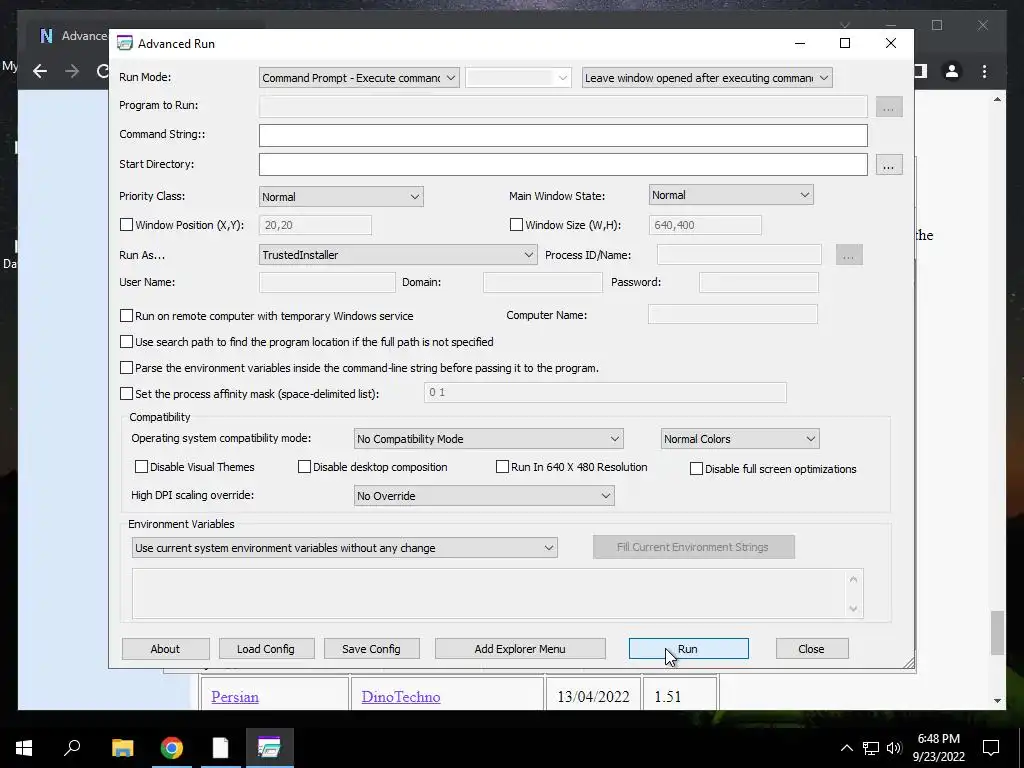Open taskbar Search magnifier
Image resolution: width=1024 pixels, height=768 pixels.
(72, 748)
